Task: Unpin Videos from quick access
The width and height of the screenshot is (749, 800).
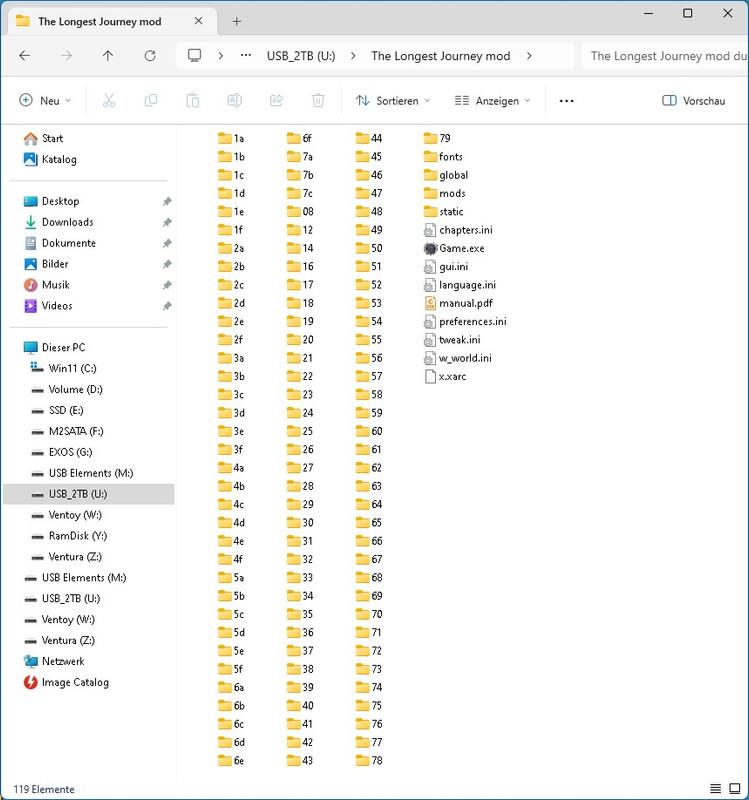Action: tap(167, 306)
